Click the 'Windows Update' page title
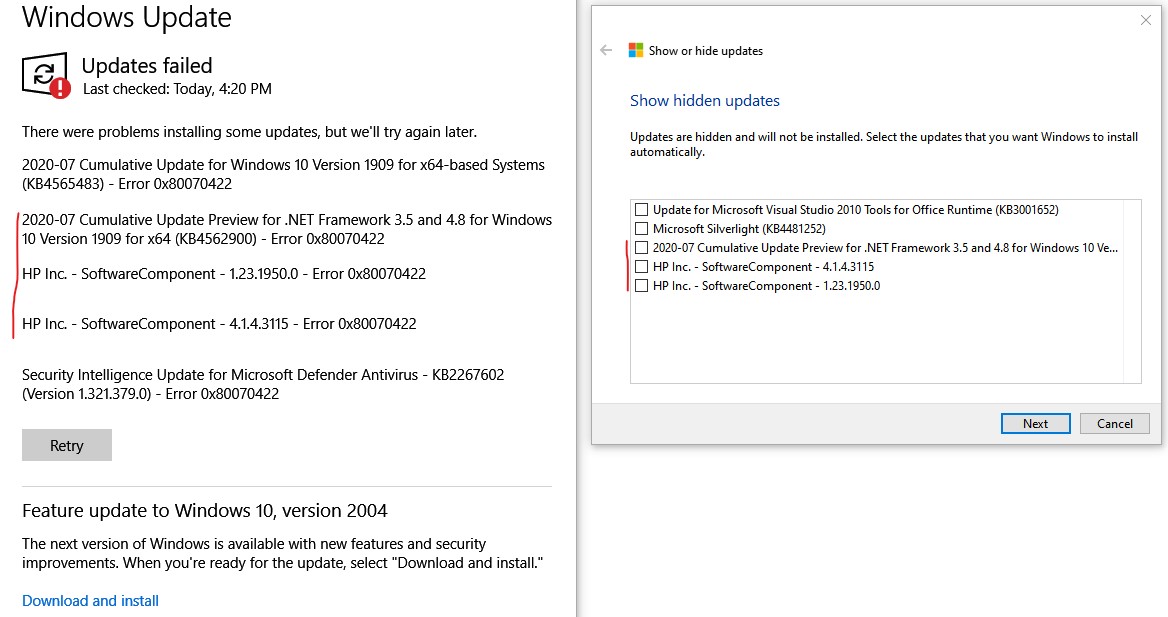1168x617 pixels. pyautogui.click(x=127, y=17)
